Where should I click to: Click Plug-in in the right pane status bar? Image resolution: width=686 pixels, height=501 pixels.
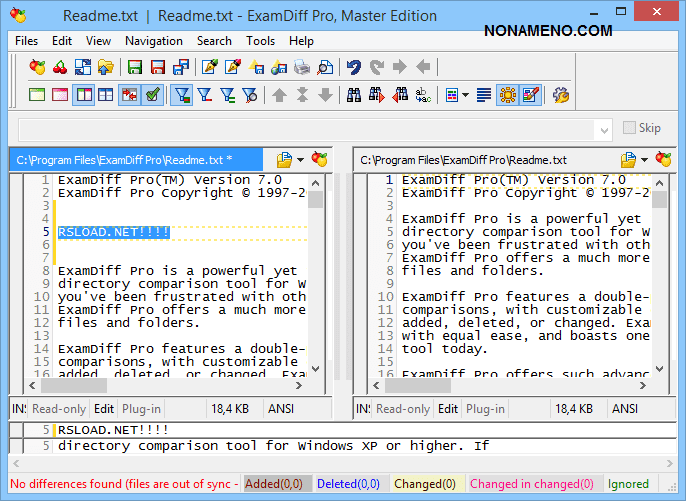click(x=485, y=409)
